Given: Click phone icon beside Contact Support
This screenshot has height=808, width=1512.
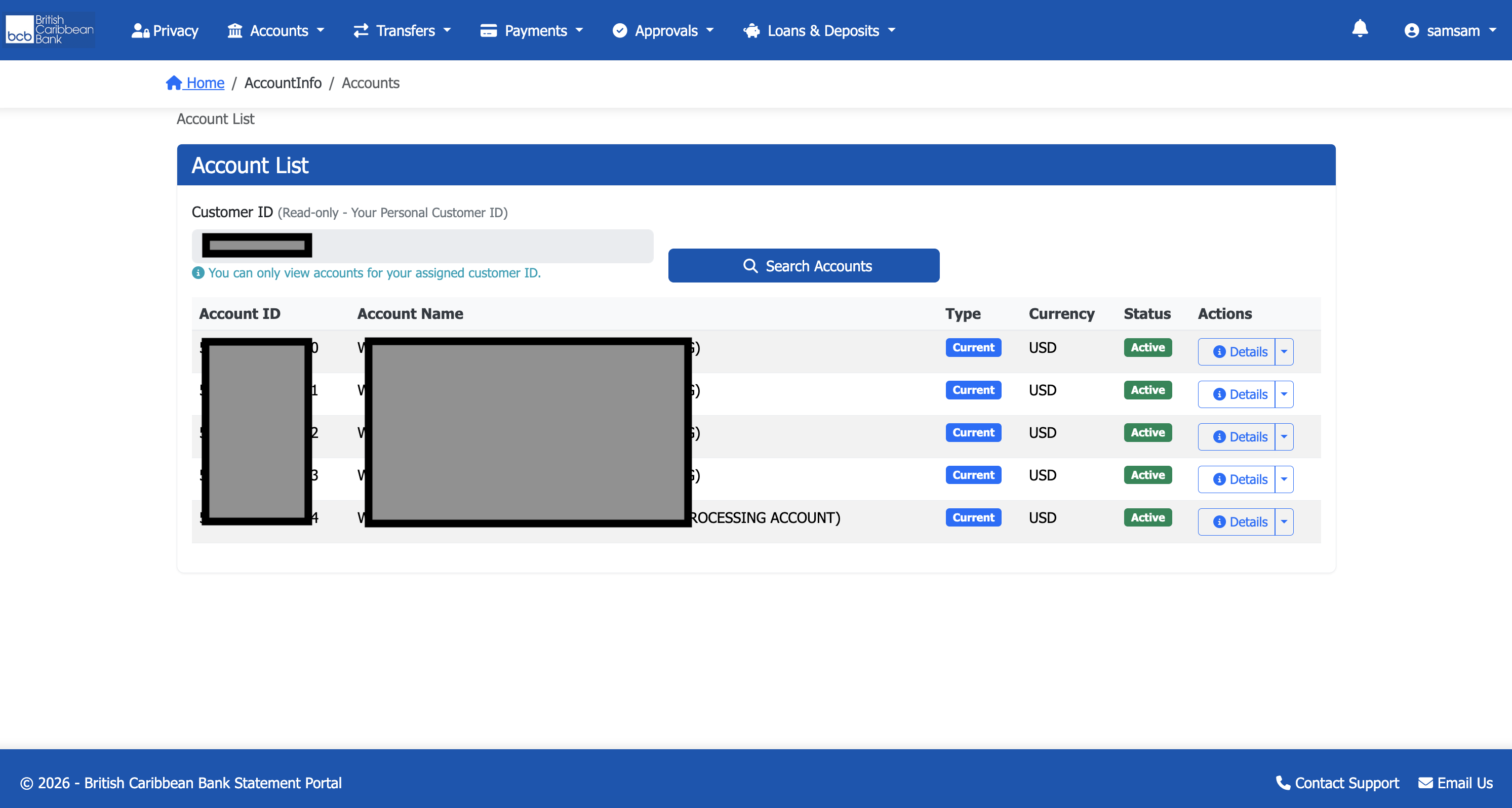Looking at the screenshot, I should 1283,783.
